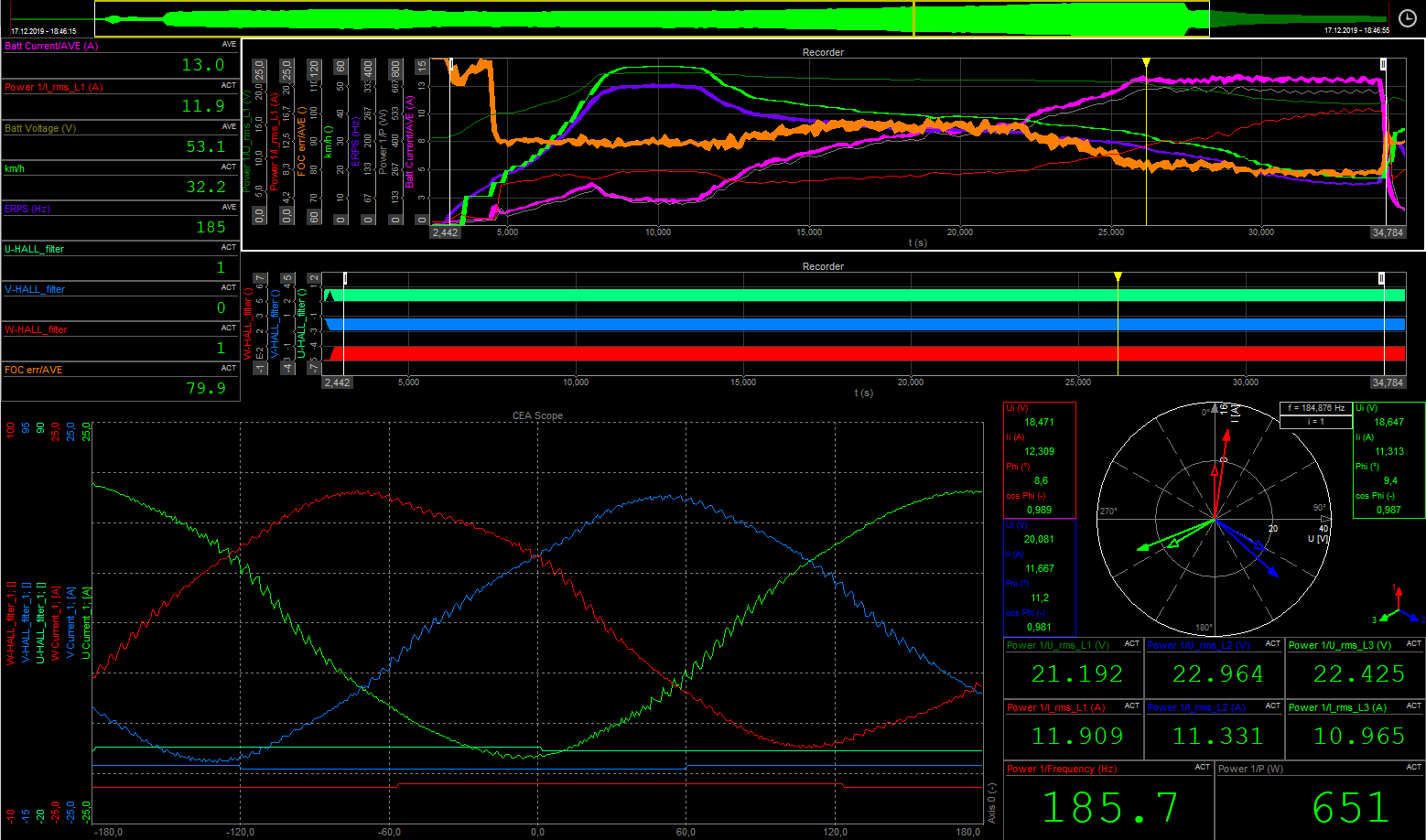This screenshot has height=840, width=1426.
Task: Click the Axis 0 (-) label on the scope
Action: point(992,803)
